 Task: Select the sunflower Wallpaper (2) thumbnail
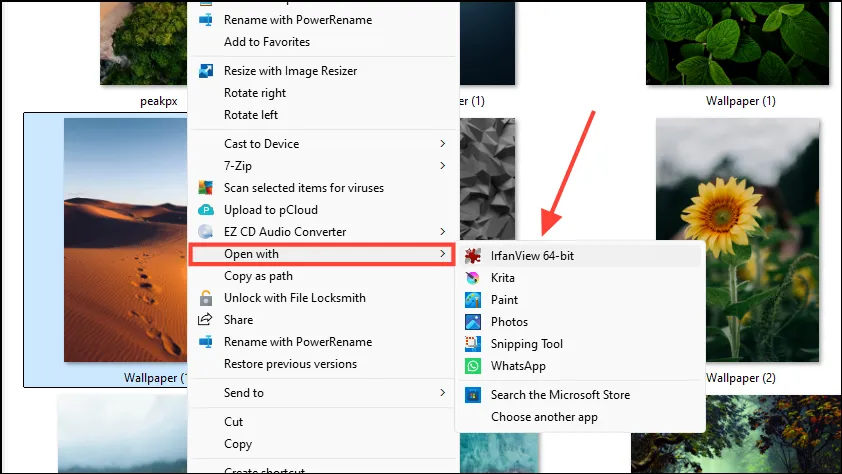click(737, 240)
